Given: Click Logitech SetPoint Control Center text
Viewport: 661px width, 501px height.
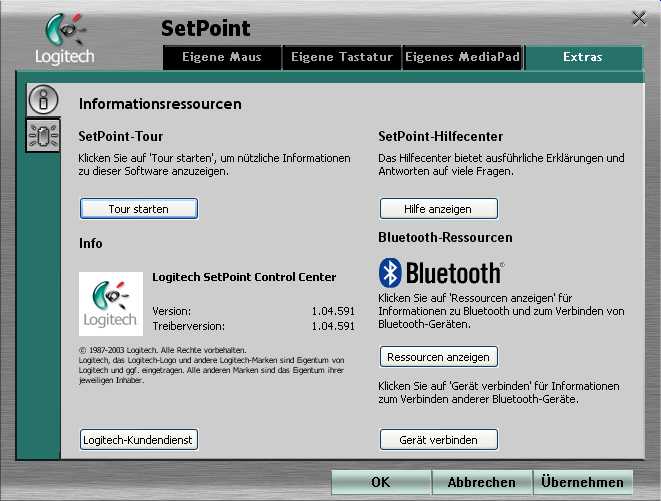Looking at the screenshot, I should click(x=244, y=277).
